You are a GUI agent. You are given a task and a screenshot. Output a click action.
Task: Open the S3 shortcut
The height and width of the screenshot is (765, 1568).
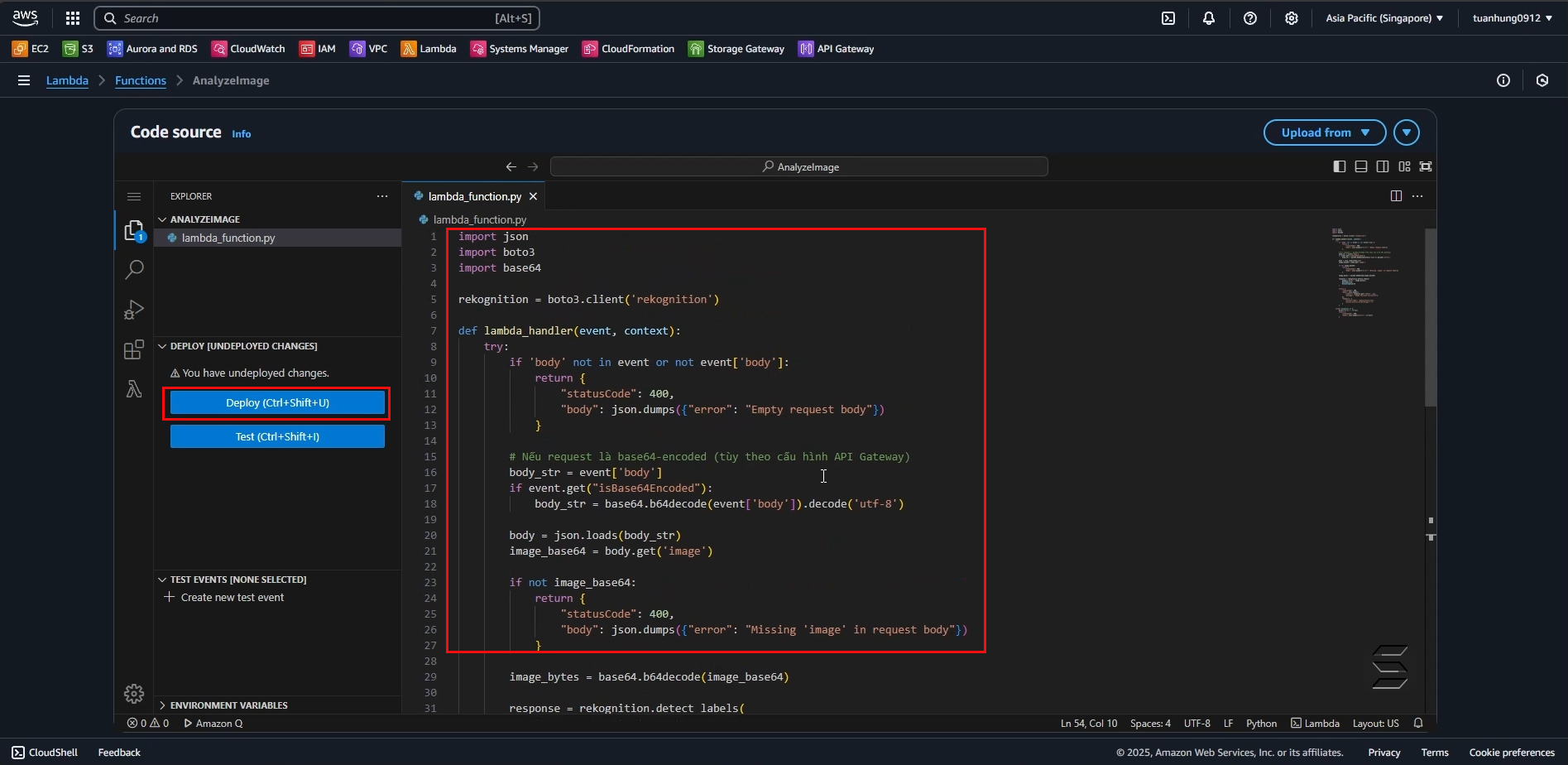pyautogui.click(x=79, y=49)
